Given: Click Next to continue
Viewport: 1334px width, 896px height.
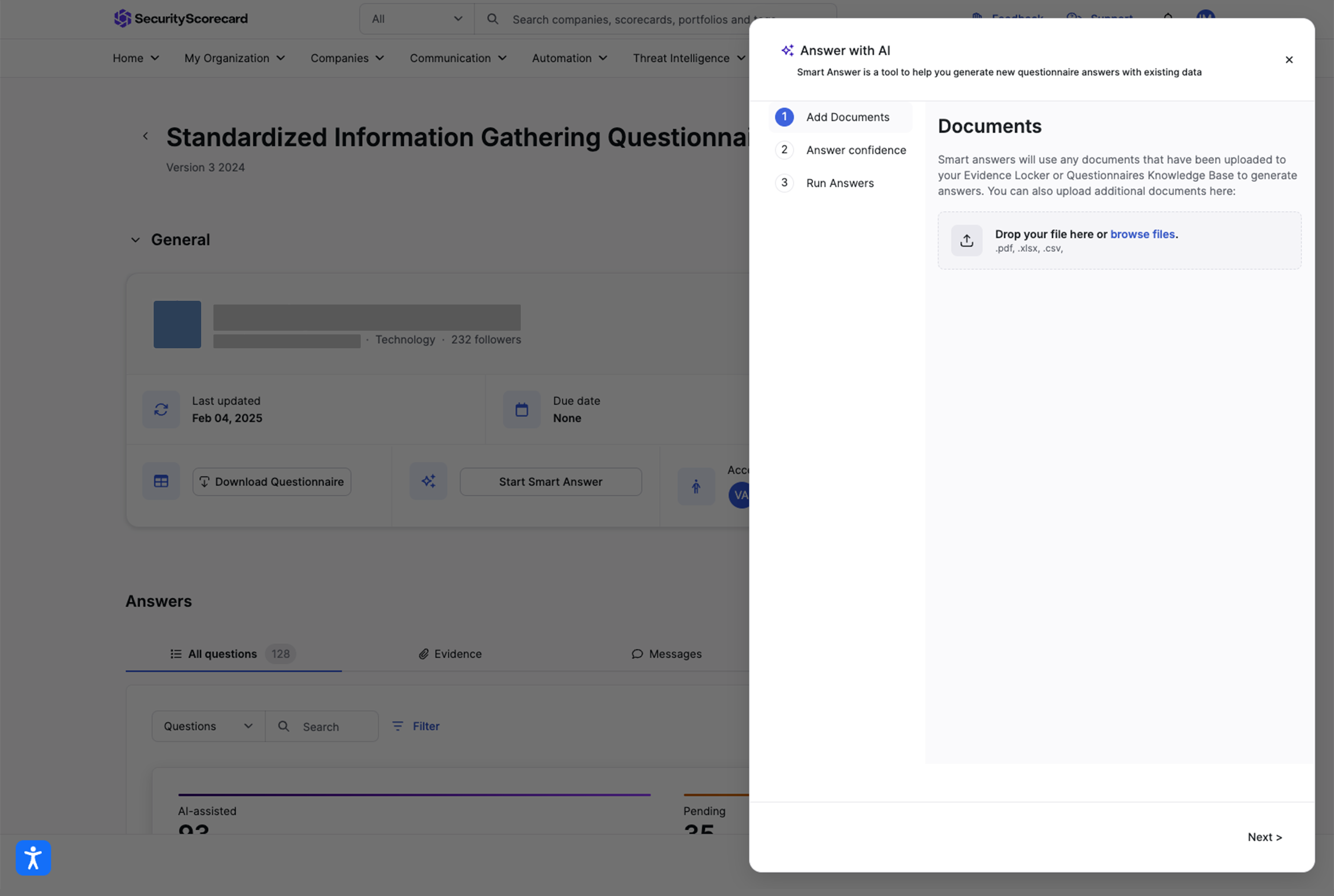Looking at the screenshot, I should click(1265, 837).
